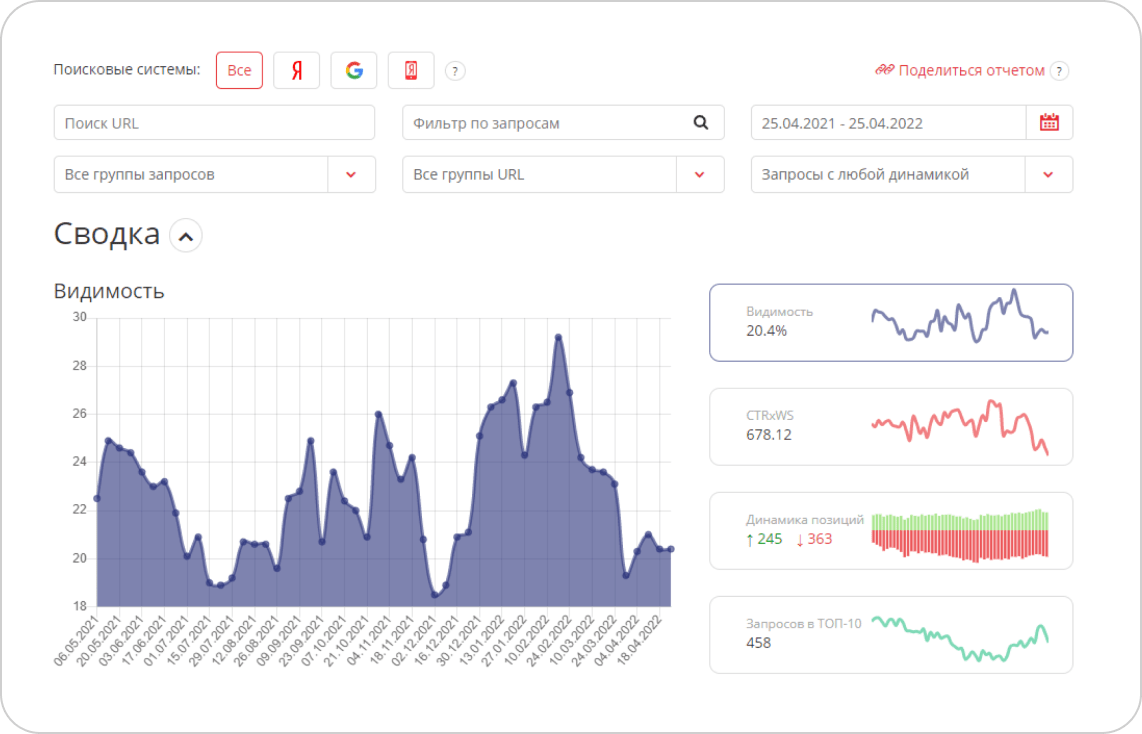The height and width of the screenshot is (734, 1142).
Task: Select the Все search engines toggle
Action: click(x=240, y=71)
